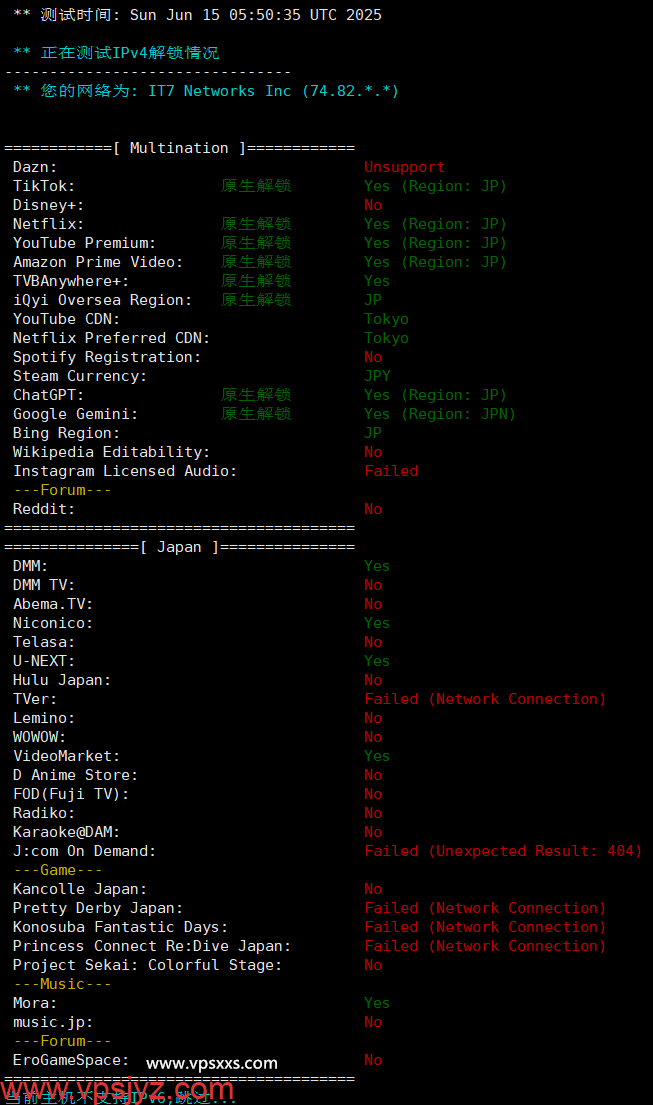Image resolution: width=653 pixels, height=1105 pixels.
Task: Click the www.vpsxxs.com watermark link
Action: 211,1063
